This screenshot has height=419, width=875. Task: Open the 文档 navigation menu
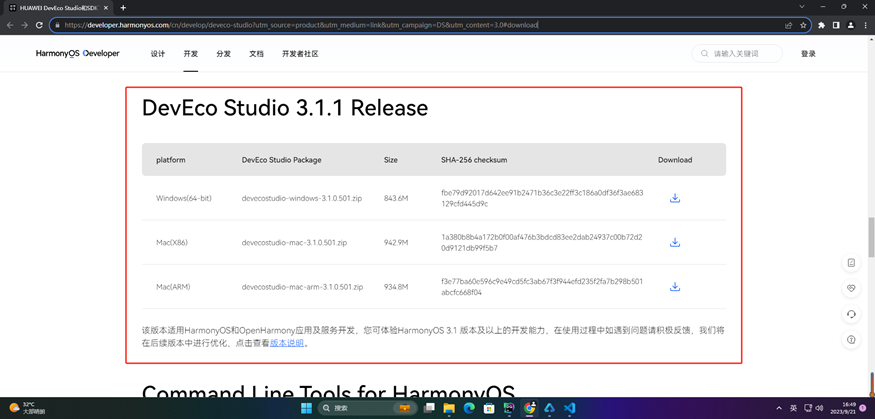256,54
